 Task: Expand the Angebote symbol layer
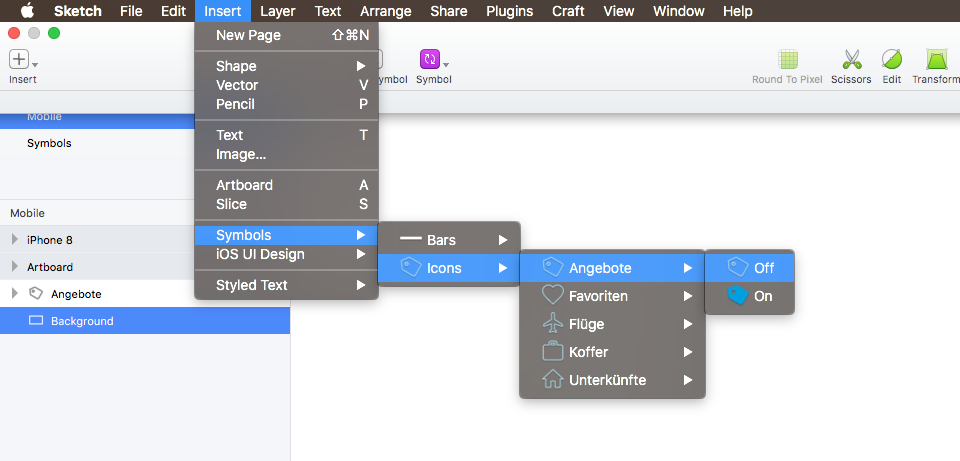tap(15, 294)
